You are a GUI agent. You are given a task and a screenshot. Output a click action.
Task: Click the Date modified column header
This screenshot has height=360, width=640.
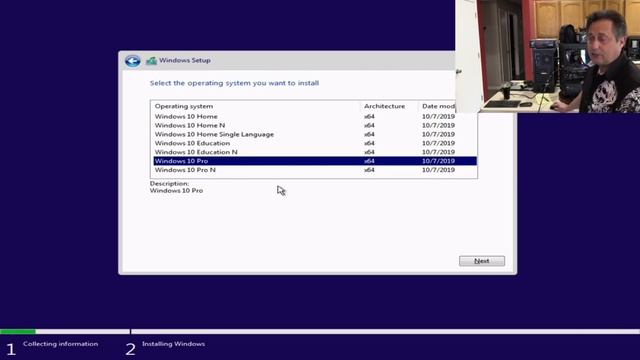437,106
